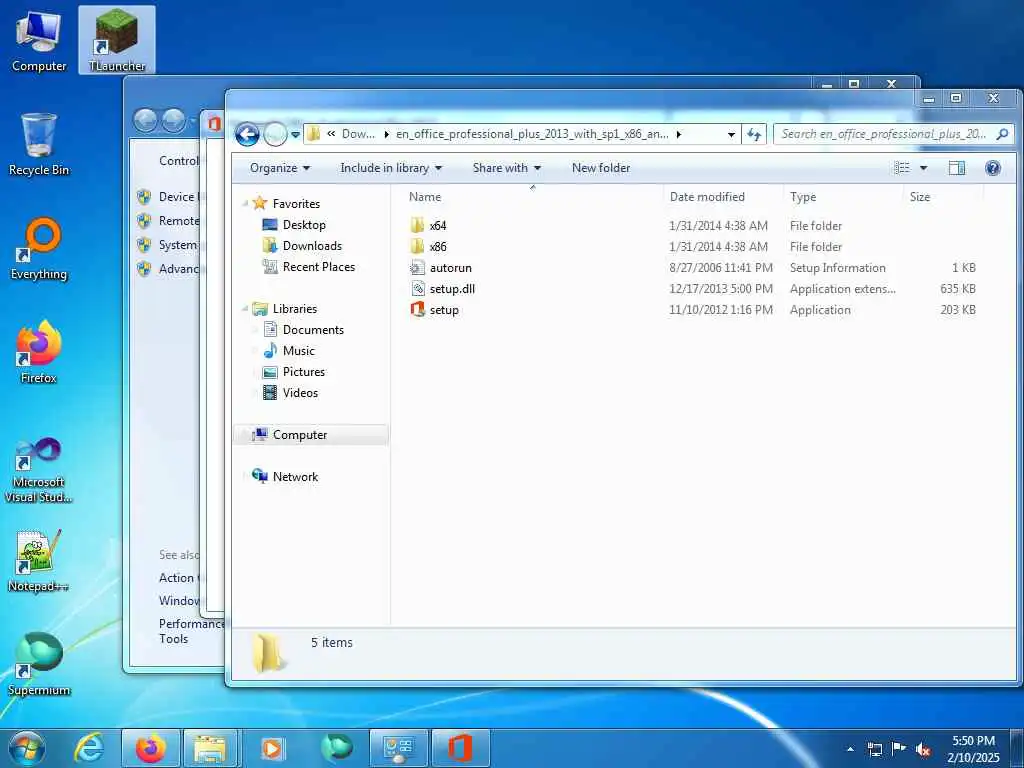Click the Device link in Control Panel window
This screenshot has height=768, width=1024.
point(178,197)
